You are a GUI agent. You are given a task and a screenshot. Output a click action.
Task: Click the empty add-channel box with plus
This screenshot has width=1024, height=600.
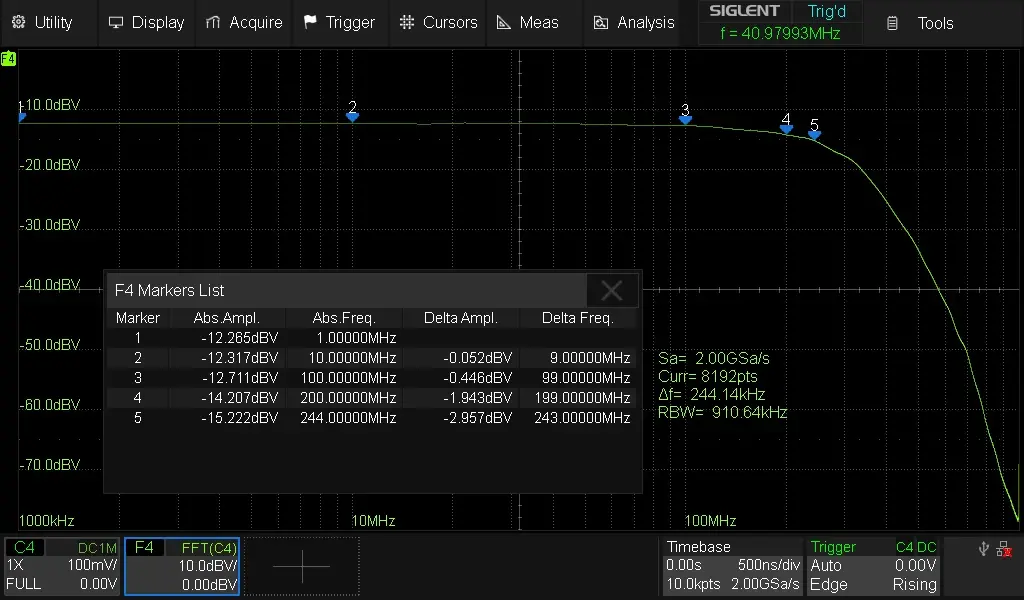(x=301, y=566)
